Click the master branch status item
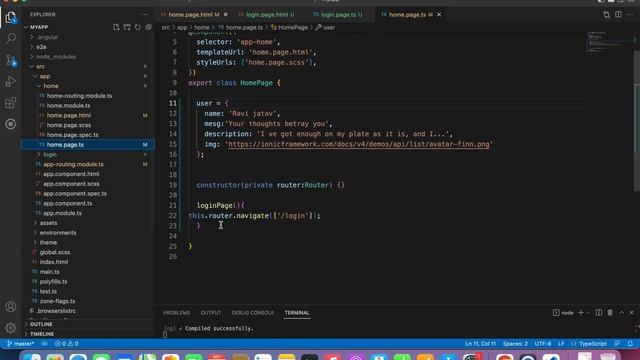The height and width of the screenshot is (360, 640). point(21,344)
